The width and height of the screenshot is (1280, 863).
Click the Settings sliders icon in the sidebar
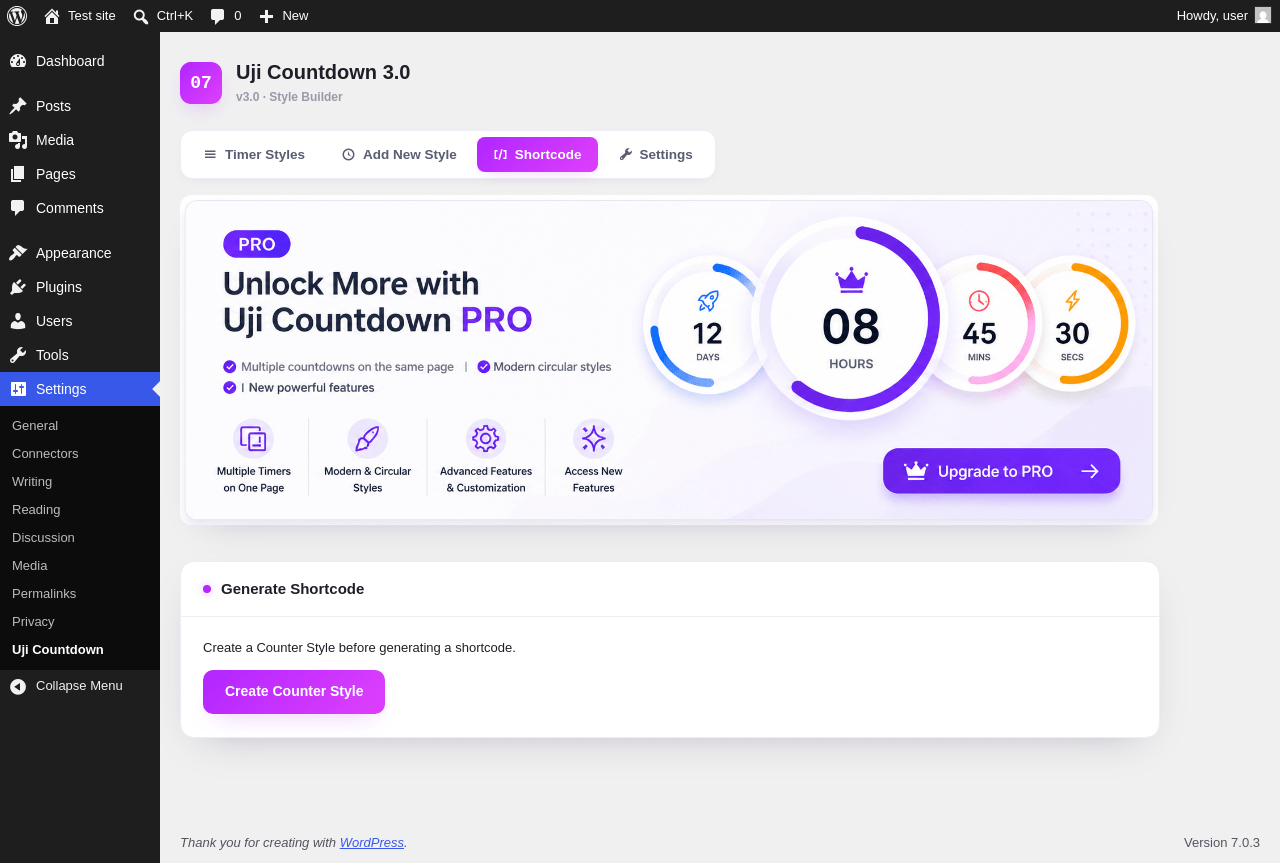(18, 389)
